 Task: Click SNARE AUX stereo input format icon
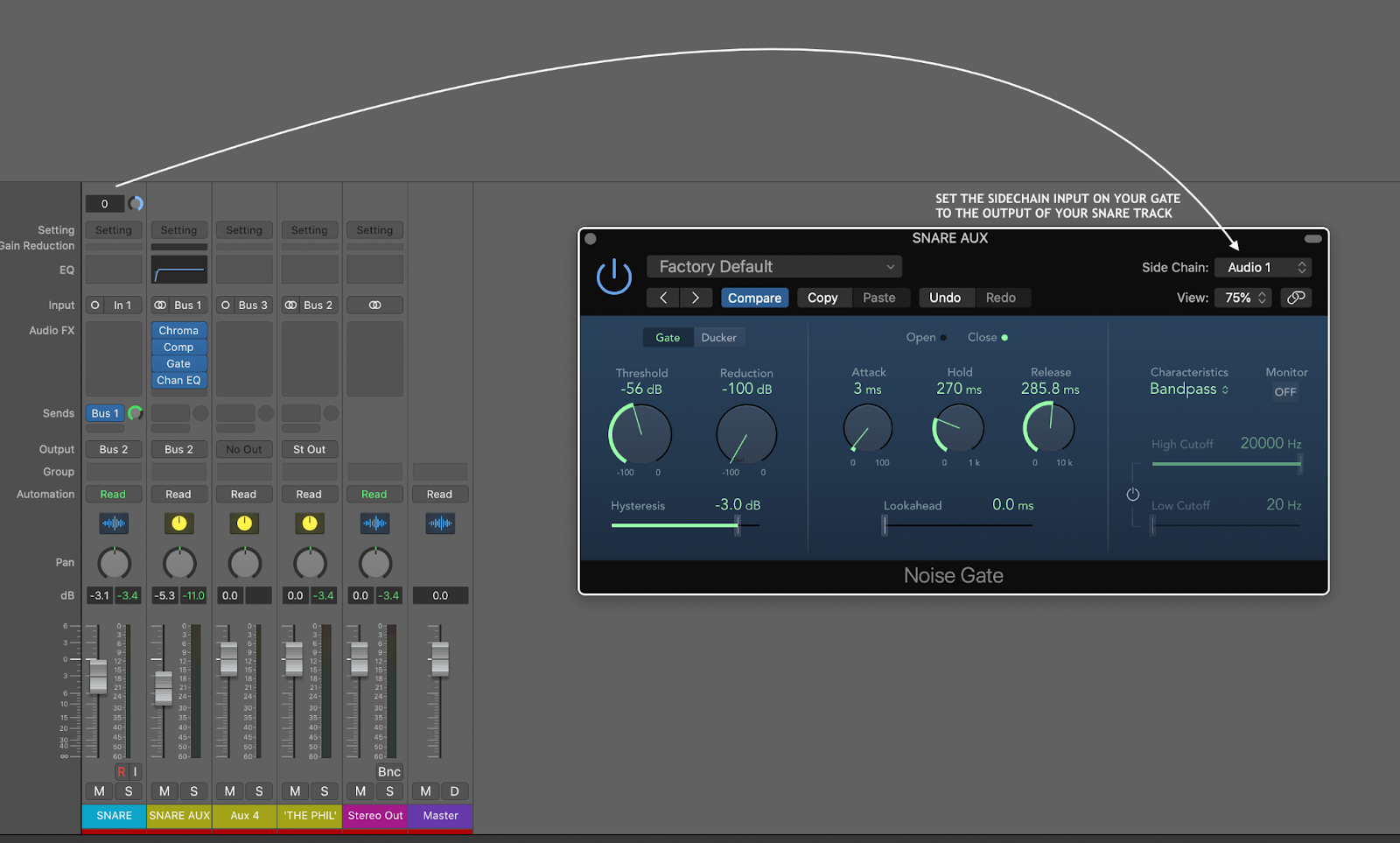[161, 306]
